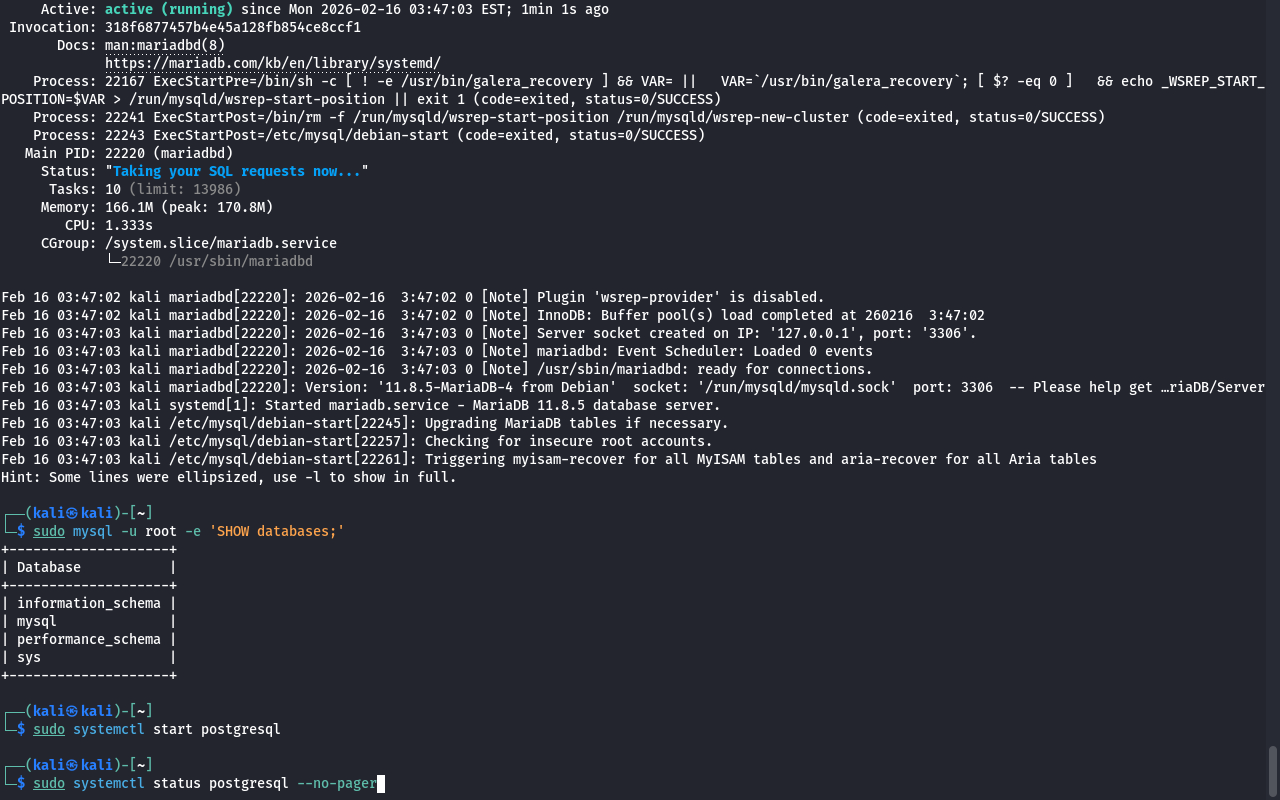Click the 'sys' database entry
The width and height of the screenshot is (1280, 800).
tap(29, 657)
